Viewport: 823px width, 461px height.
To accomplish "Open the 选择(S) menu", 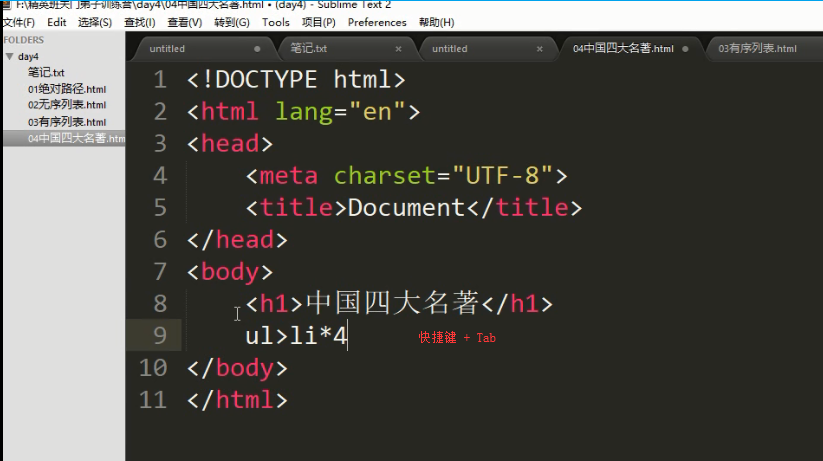I will click(x=95, y=22).
